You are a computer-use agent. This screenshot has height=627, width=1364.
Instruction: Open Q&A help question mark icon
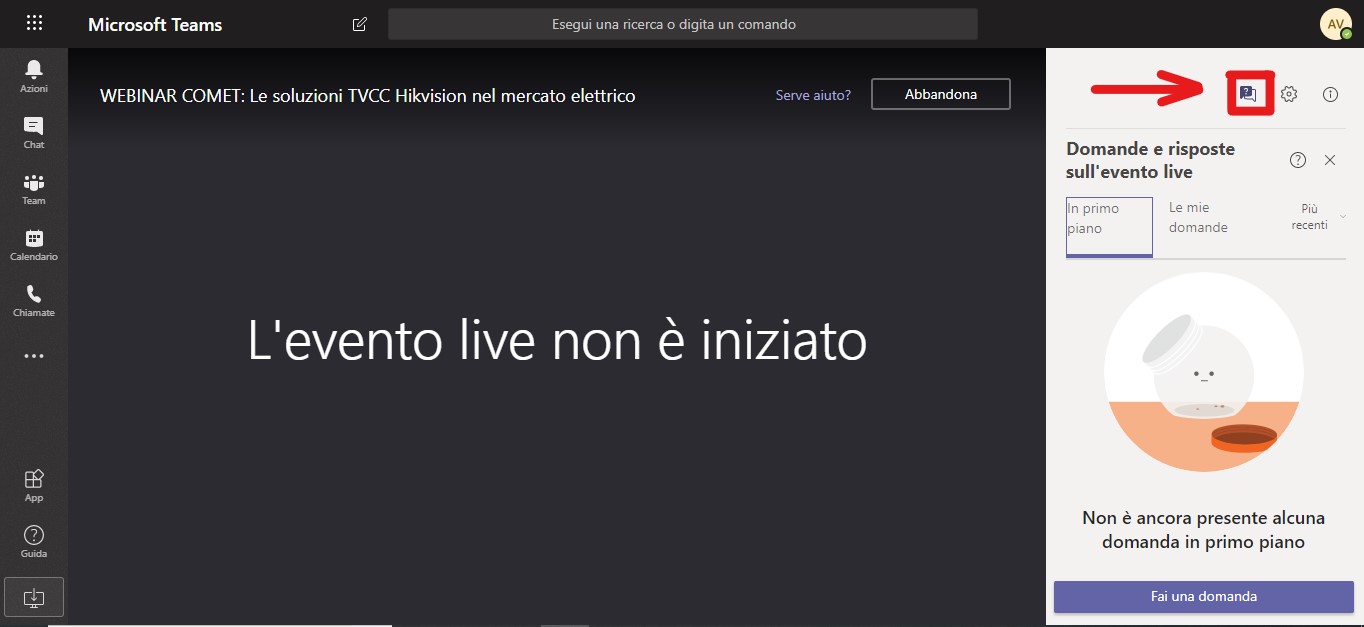point(1298,160)
